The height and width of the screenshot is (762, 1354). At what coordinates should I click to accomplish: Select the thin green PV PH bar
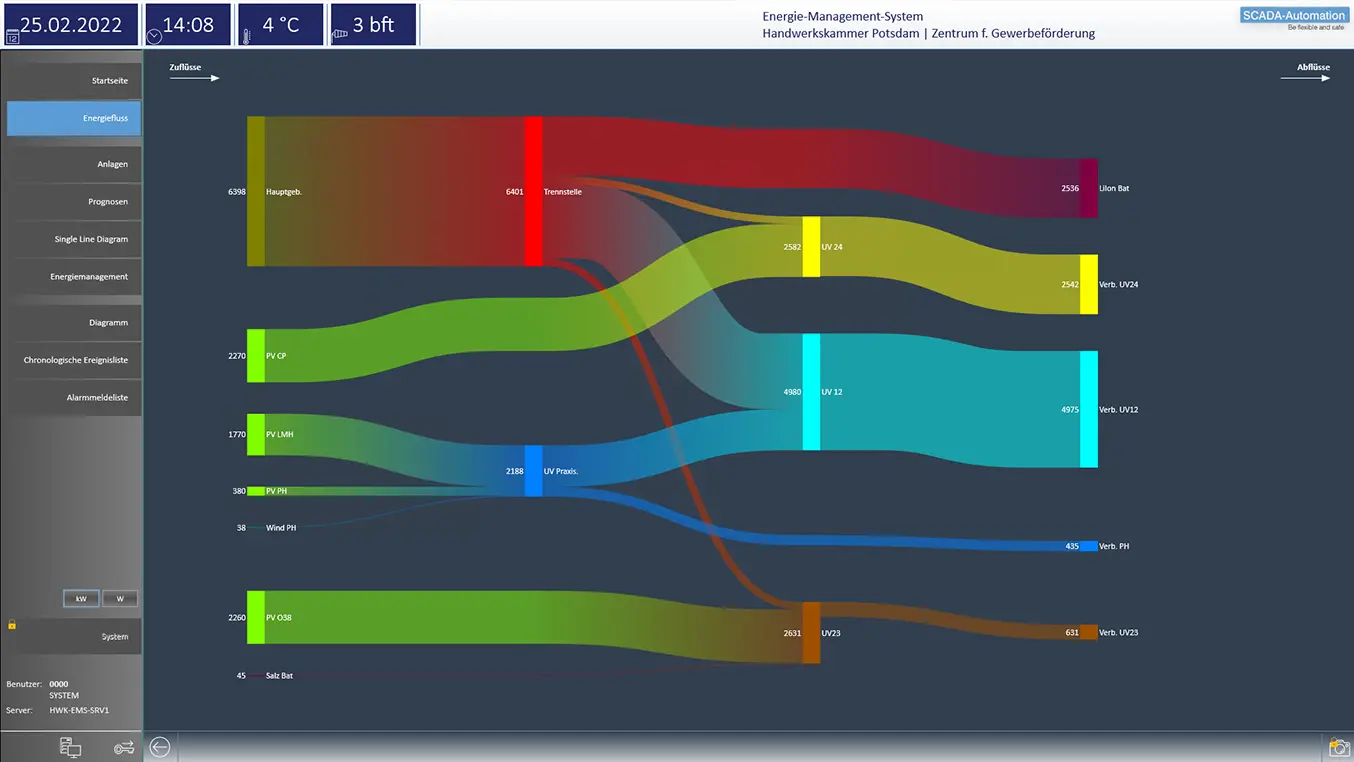[256, 491]
